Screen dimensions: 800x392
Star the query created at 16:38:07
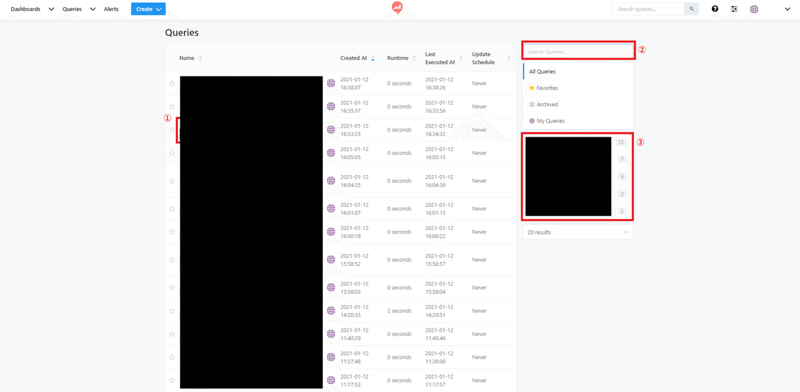172,83
